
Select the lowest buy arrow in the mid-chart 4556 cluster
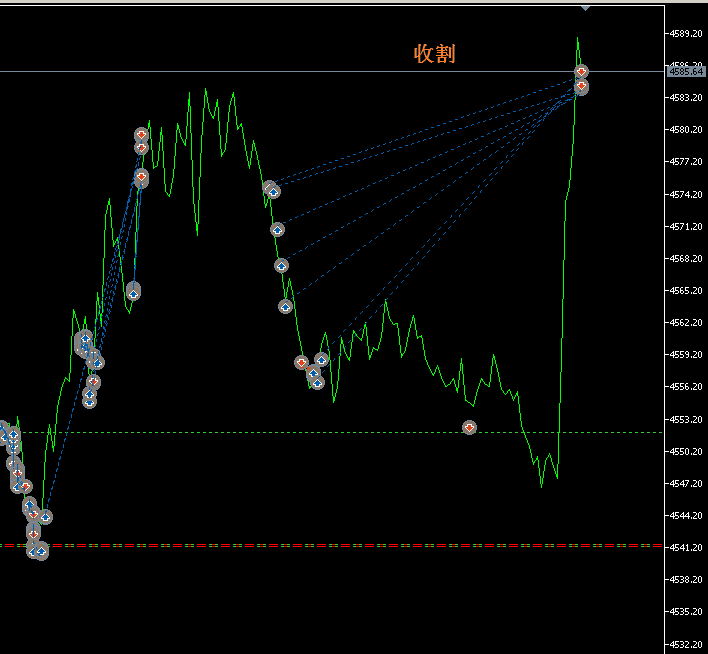[317, 383]
